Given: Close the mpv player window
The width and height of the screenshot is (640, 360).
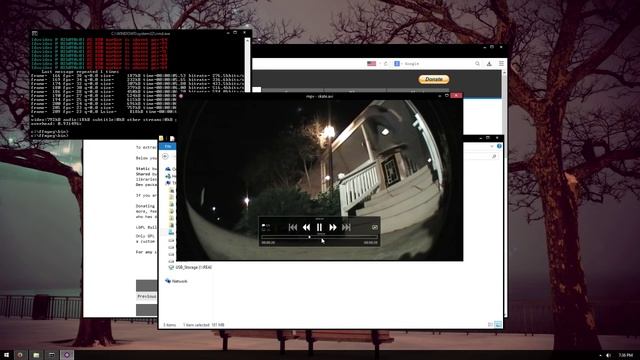Looking at the screenshot, I should tap(456, 96).
